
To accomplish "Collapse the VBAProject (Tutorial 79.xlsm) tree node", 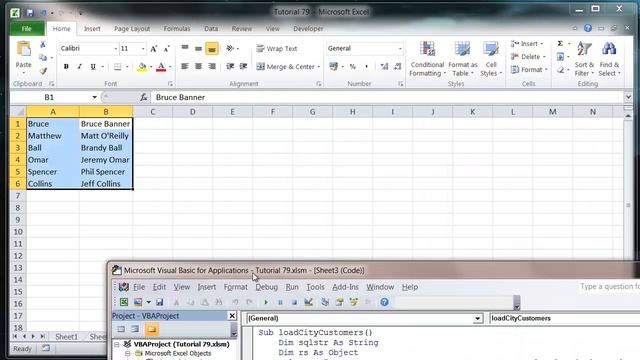I will (x=117, y=344).
